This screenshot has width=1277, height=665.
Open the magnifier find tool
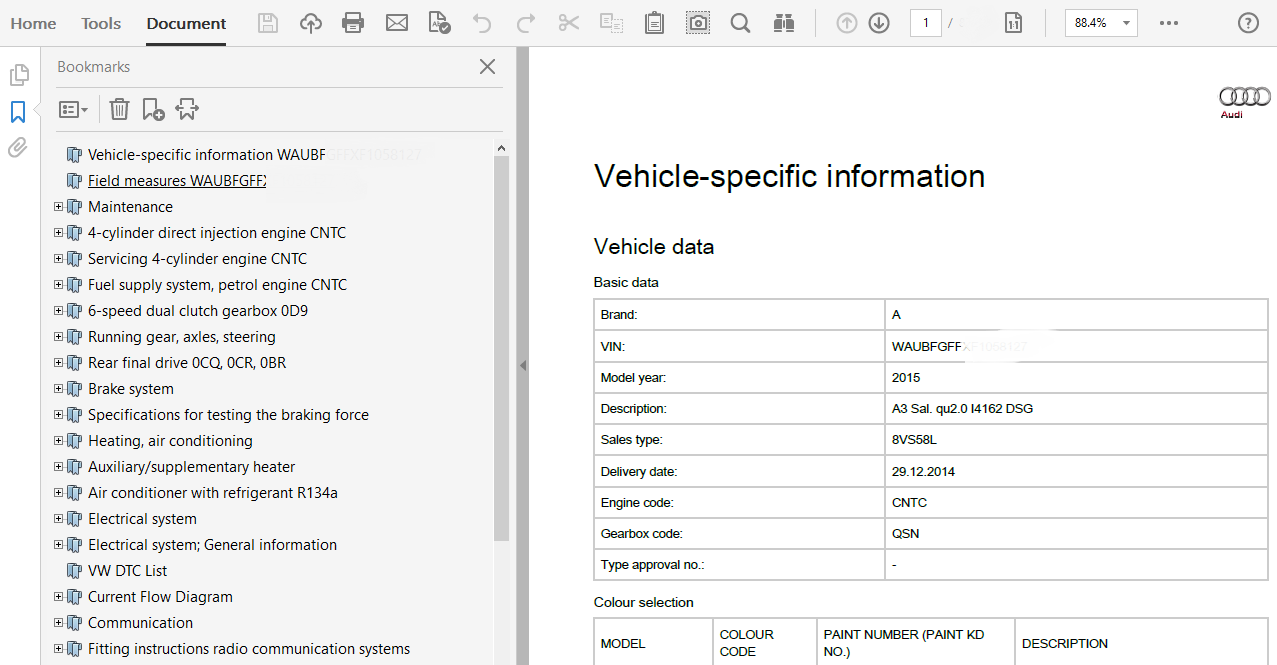click(740, 23)
